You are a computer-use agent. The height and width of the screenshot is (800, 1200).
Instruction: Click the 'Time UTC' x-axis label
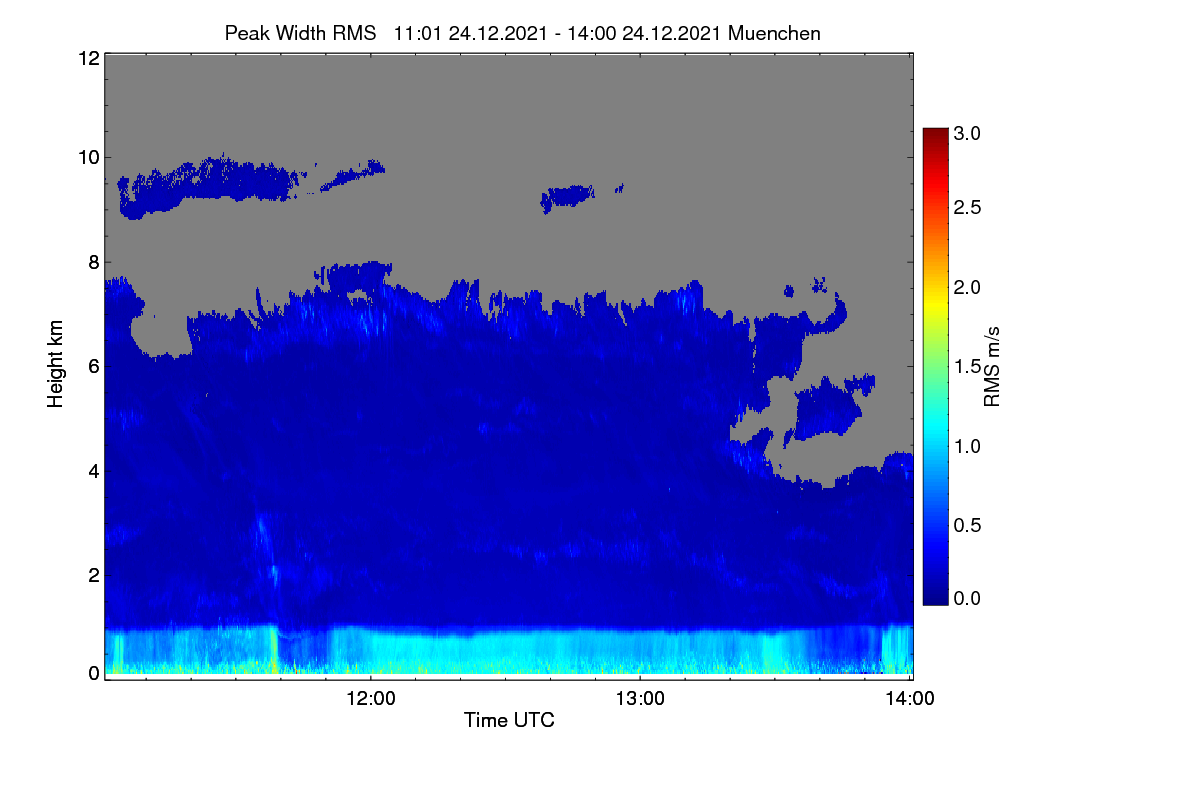tap(509, 720)
